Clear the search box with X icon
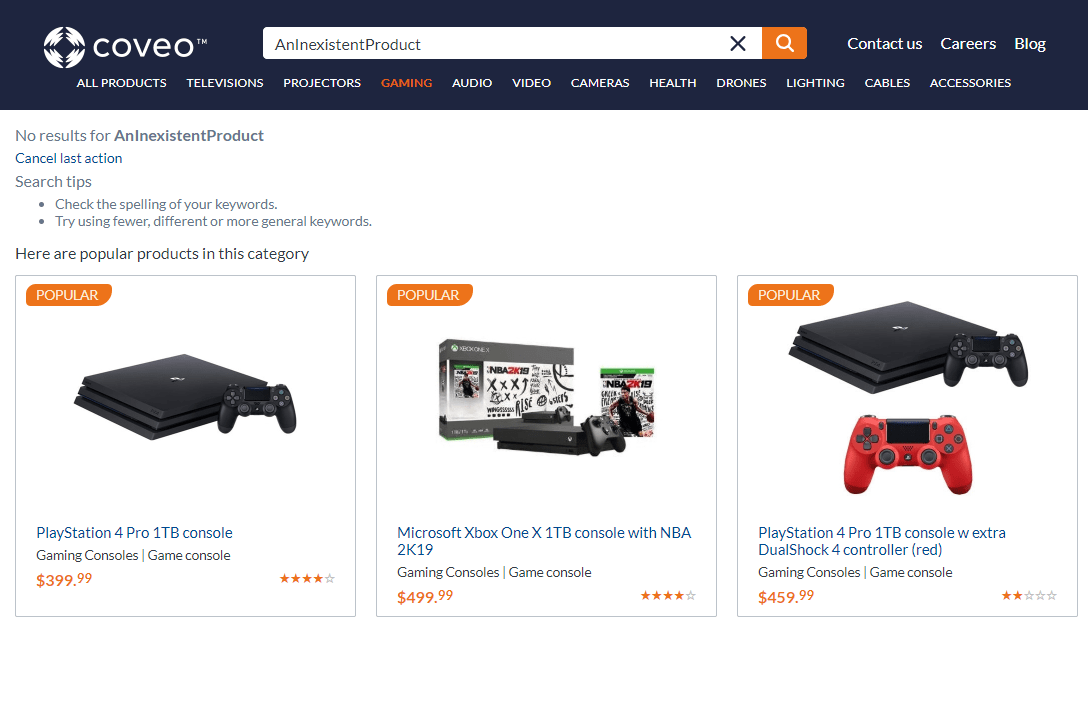This screenshot has width=1088, height=708. pyautogui.click(x=738, y=44)
